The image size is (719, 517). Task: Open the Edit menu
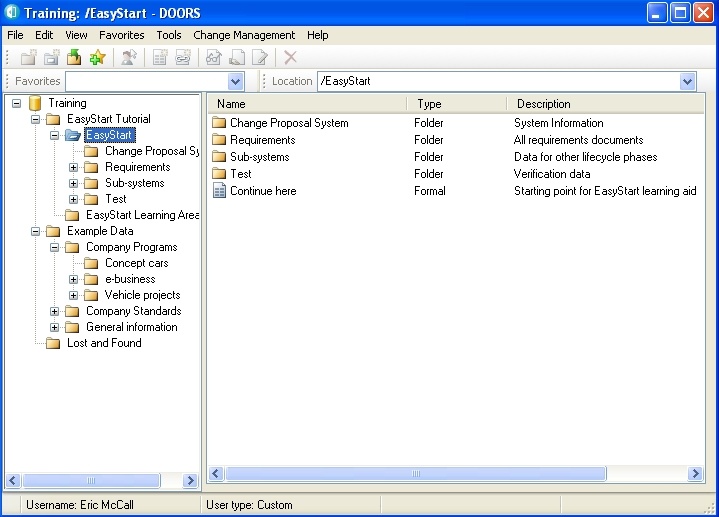tap(44, 35)
